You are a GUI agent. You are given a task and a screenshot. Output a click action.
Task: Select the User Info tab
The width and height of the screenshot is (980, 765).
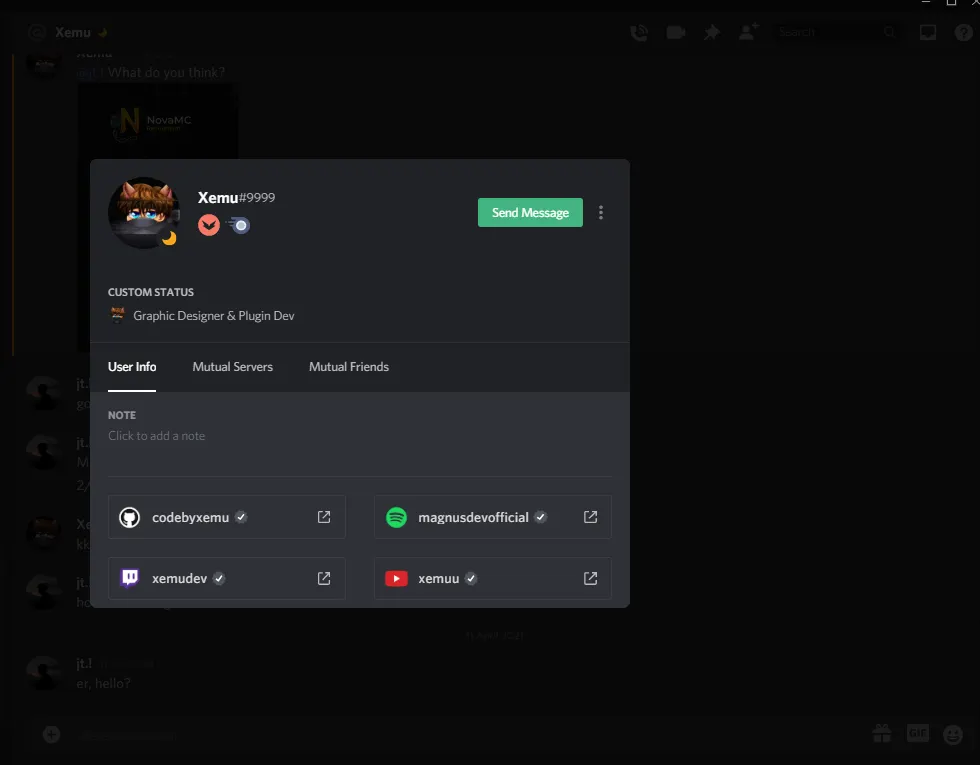[132, 367]
